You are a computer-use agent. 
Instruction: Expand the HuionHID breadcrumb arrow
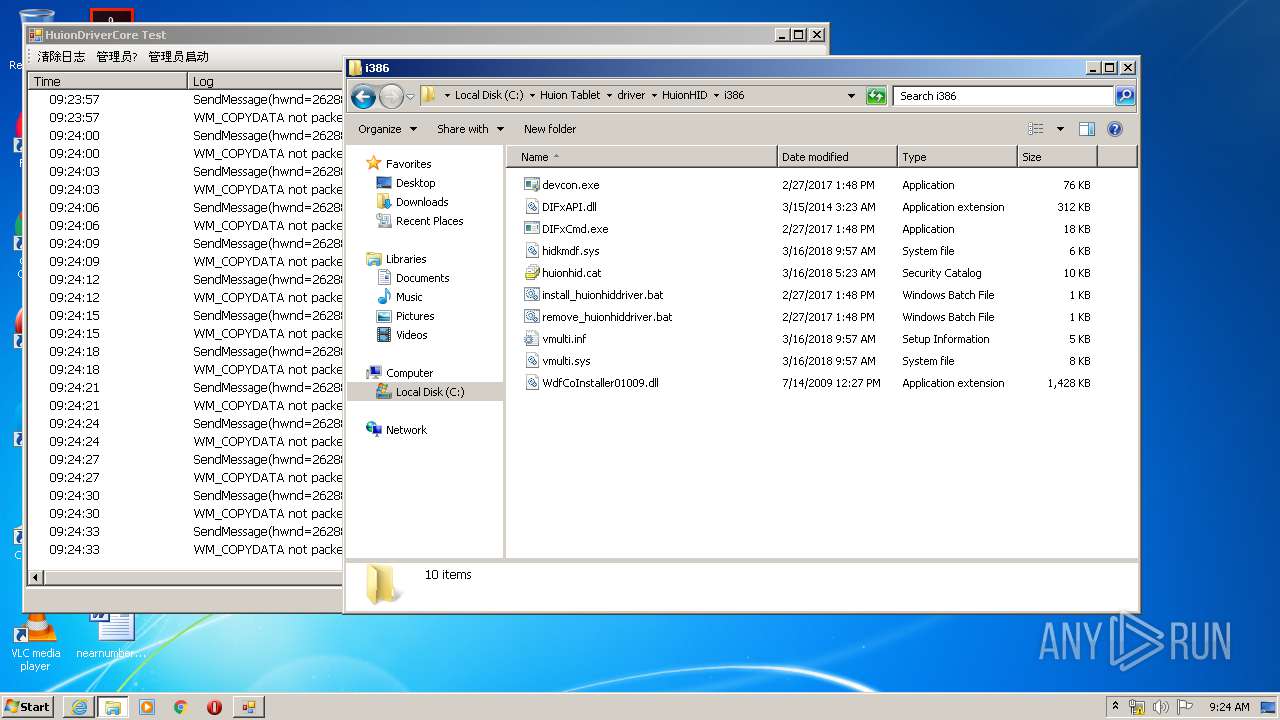pyautogui.click(x=715, y=96)
